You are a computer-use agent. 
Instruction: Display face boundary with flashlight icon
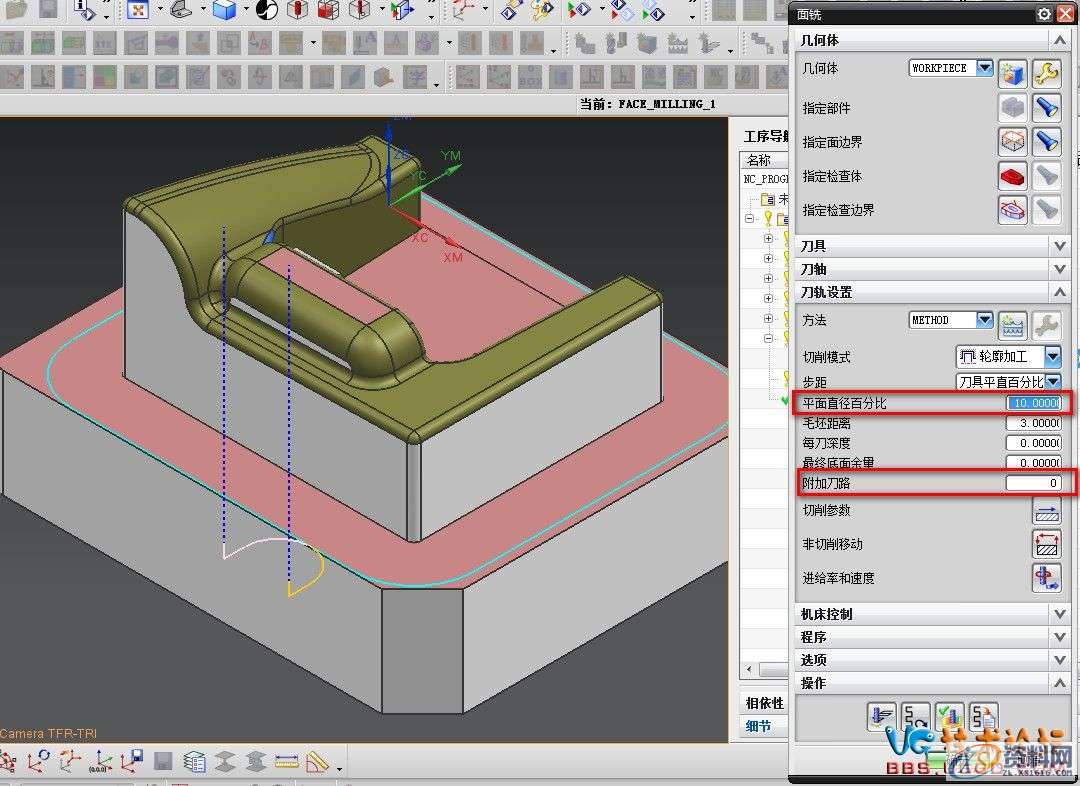[1046, 141]
